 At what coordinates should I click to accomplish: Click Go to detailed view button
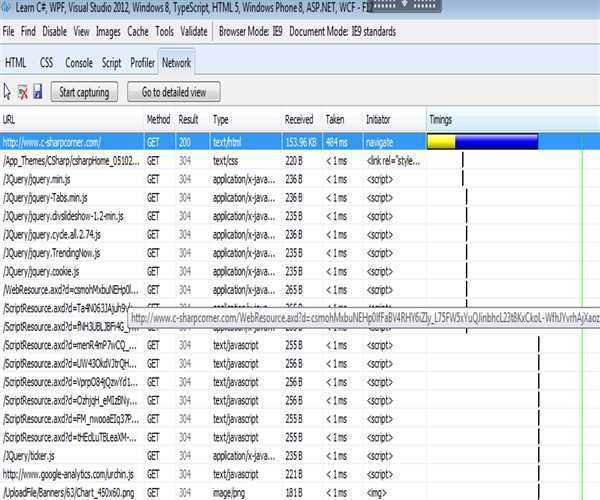pos(174,92)
